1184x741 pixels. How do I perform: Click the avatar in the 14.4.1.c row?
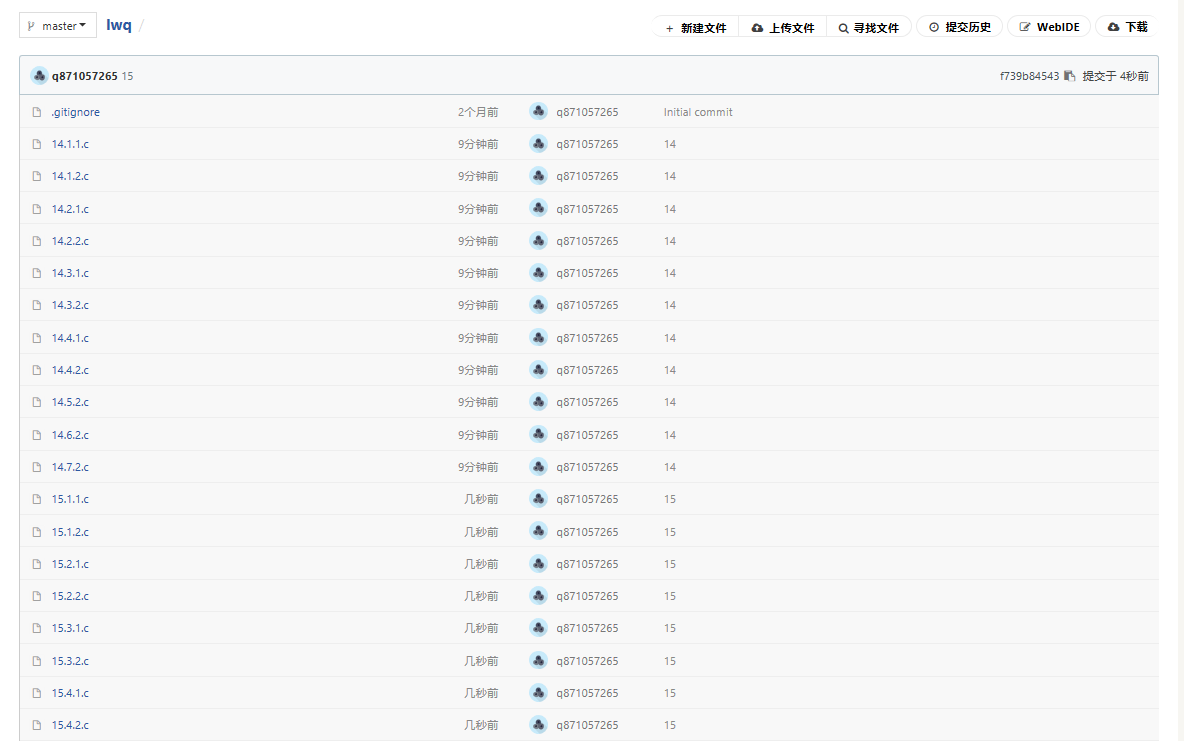coord(538,337)
